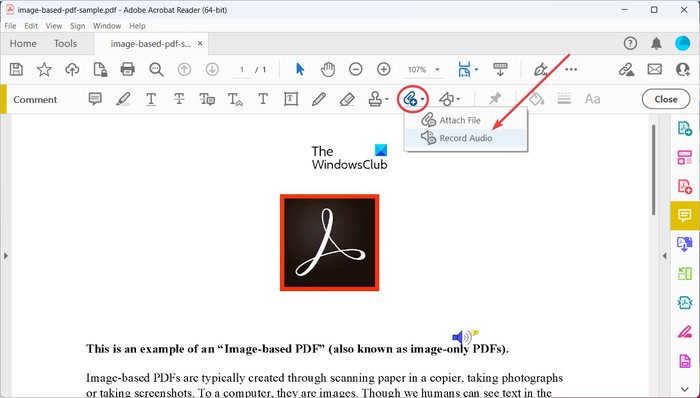Image resolution: width=700 pixels, height=398 pixels.
Task: Open the fill color picker
Action: click(x=536, y=99)
